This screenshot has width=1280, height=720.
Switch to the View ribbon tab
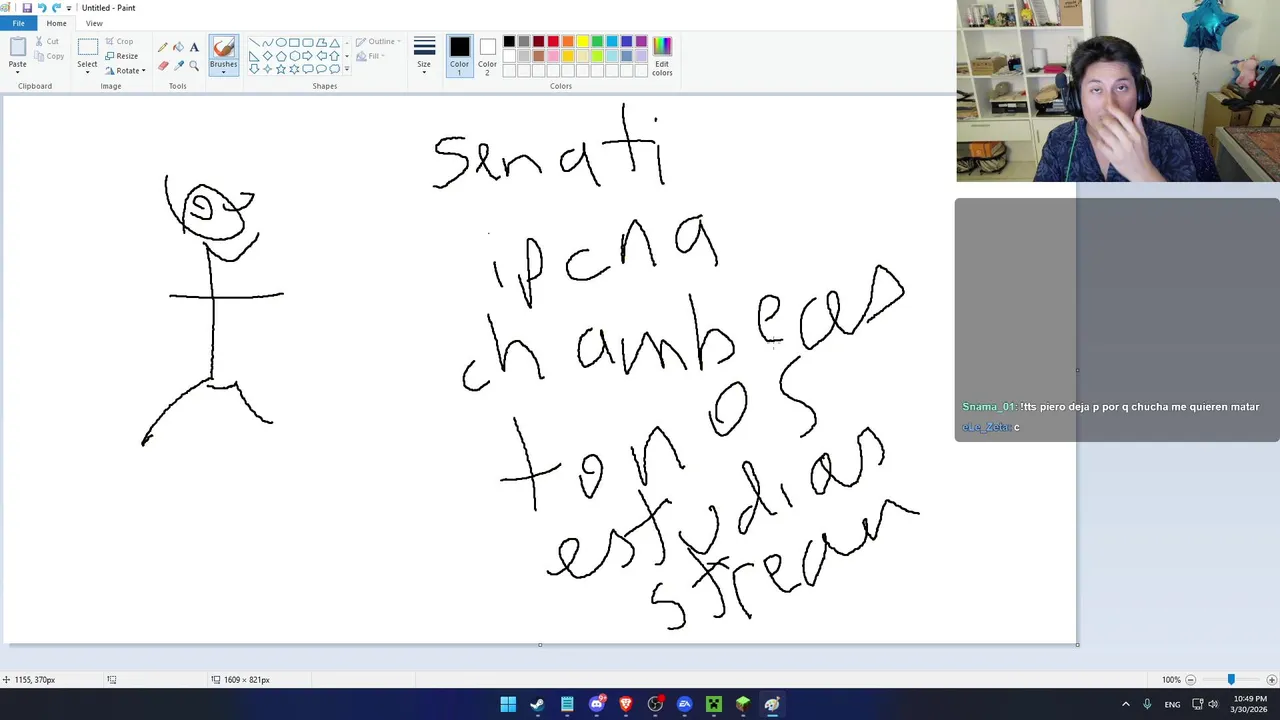coord(94,23)
